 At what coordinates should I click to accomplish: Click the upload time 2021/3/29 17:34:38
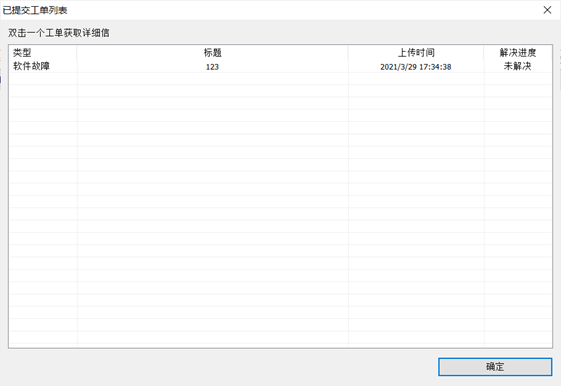[416, 67]
